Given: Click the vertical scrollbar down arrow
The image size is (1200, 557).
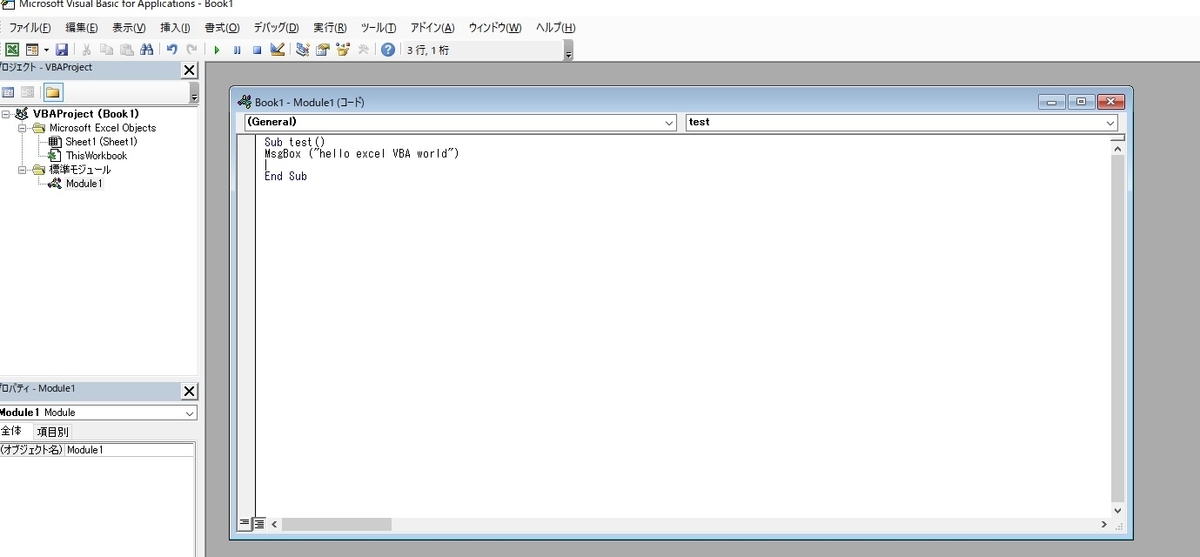Looking at the screenshot, I should point(1118,510).
